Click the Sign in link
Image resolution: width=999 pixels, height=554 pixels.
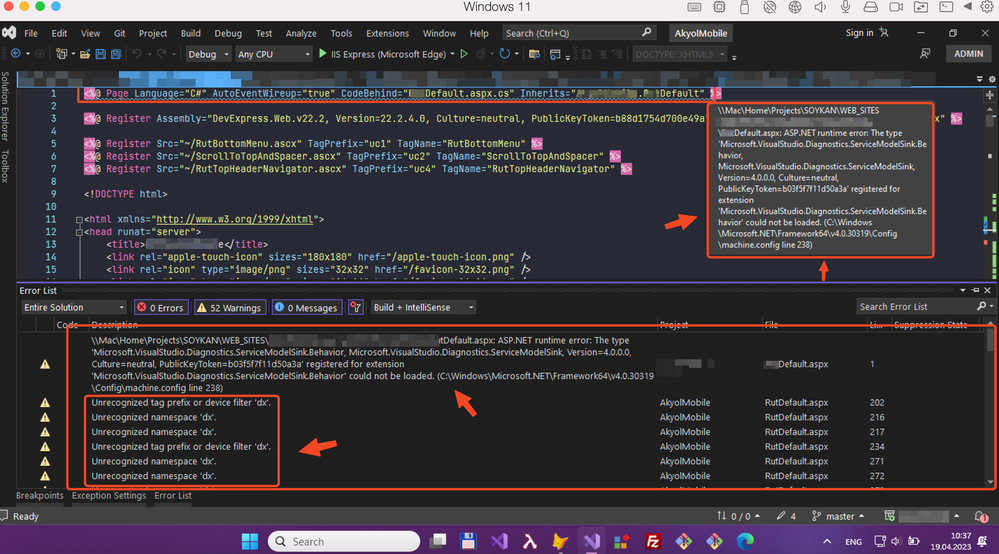[x=859, y=33]
